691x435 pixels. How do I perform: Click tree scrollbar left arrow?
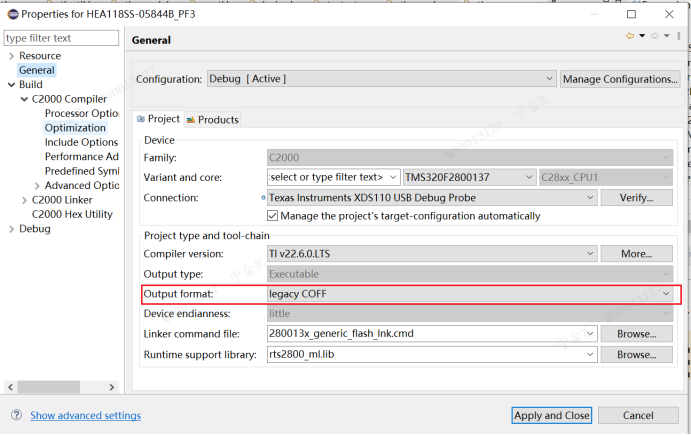11,387
